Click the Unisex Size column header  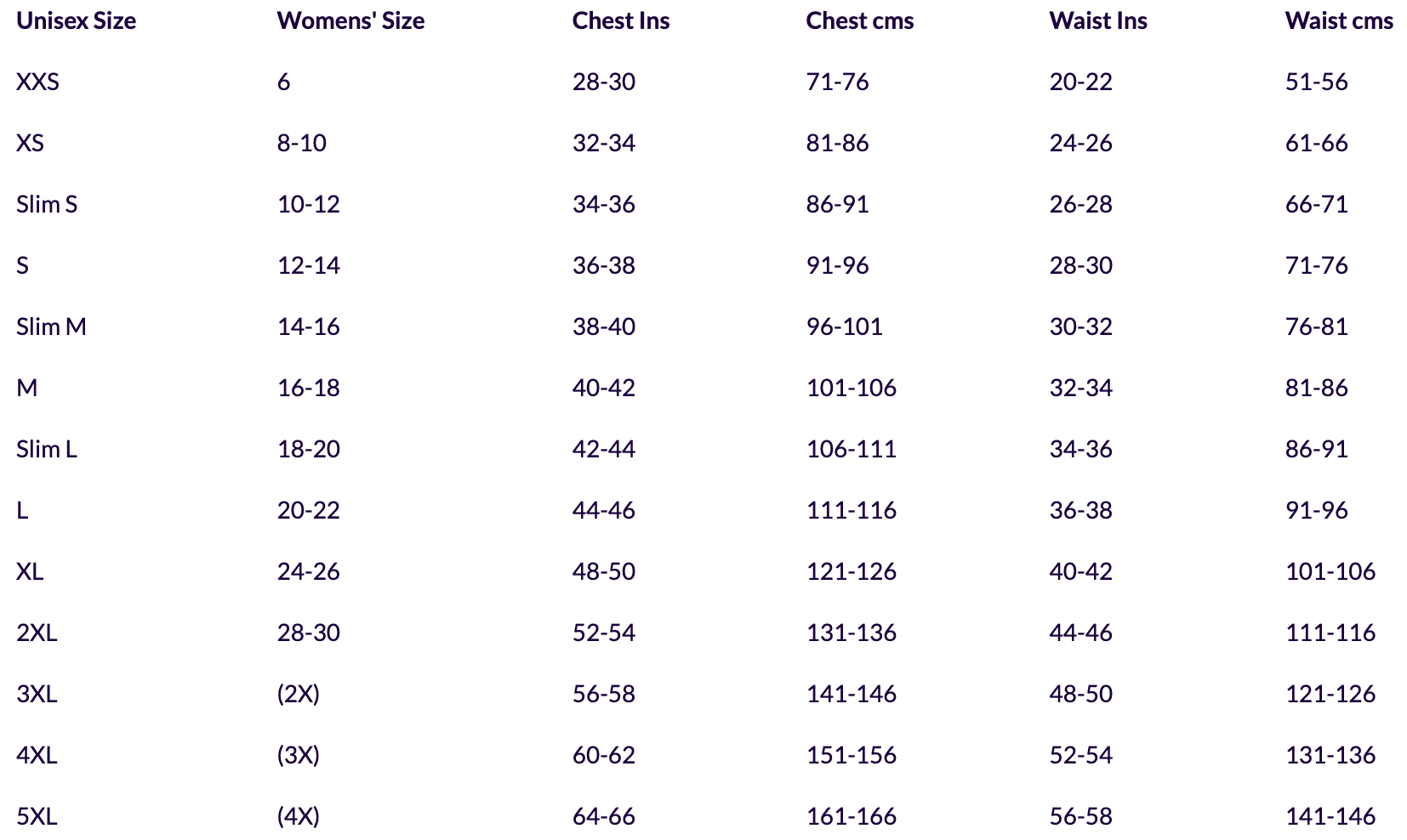pyautogui.click(x=76, y=20)
